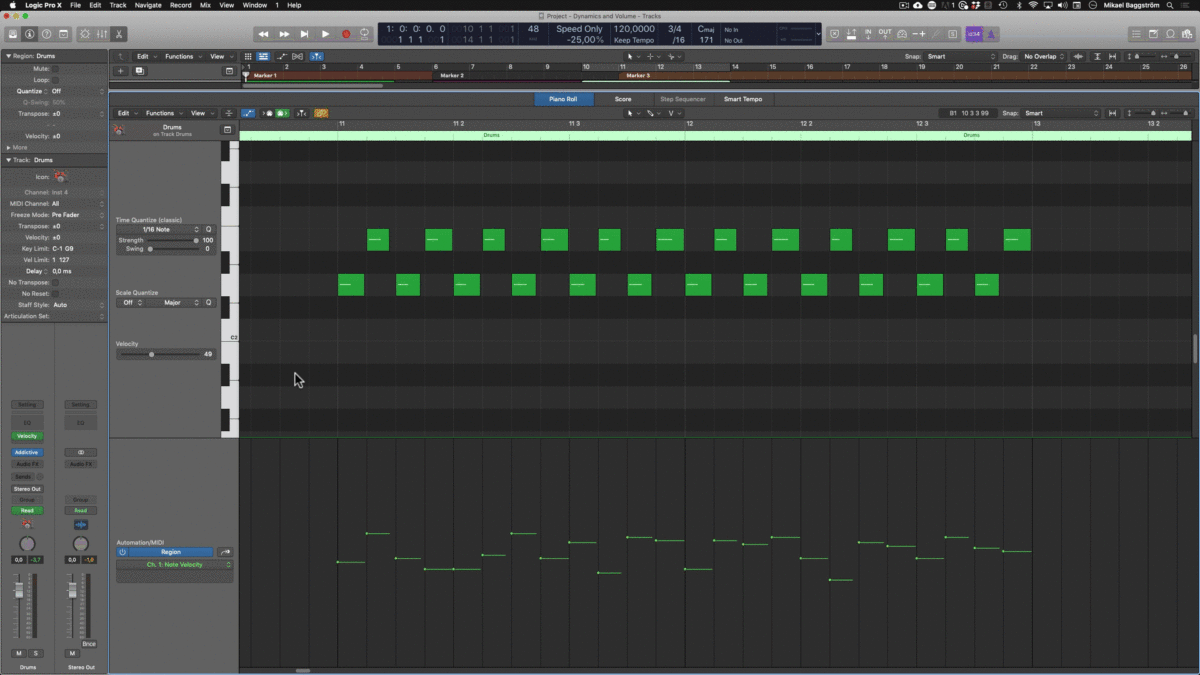Click the Duplicate Track icon
1200x675 pixels.
(x=139, y=71)
